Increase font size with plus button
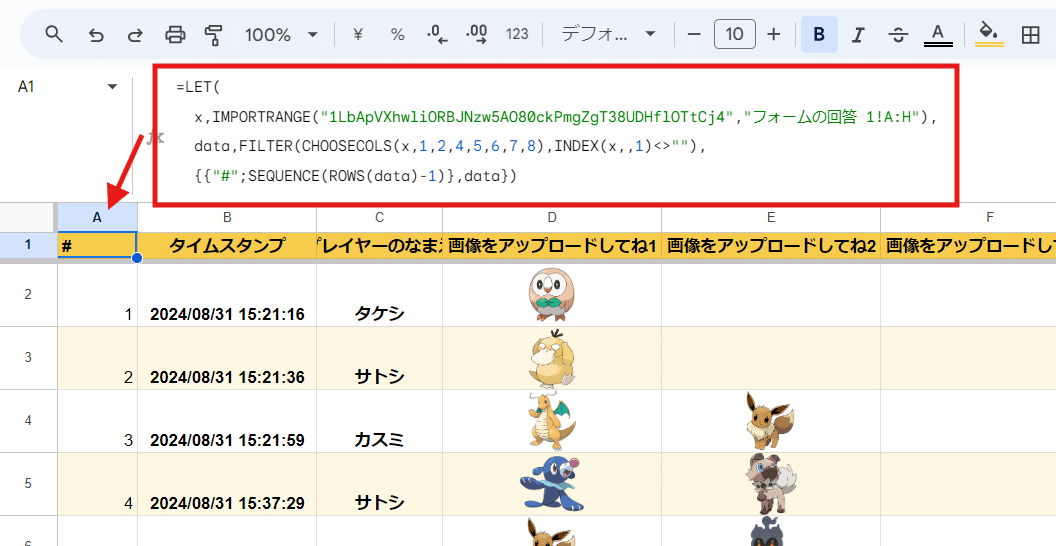 pos(774,34)
